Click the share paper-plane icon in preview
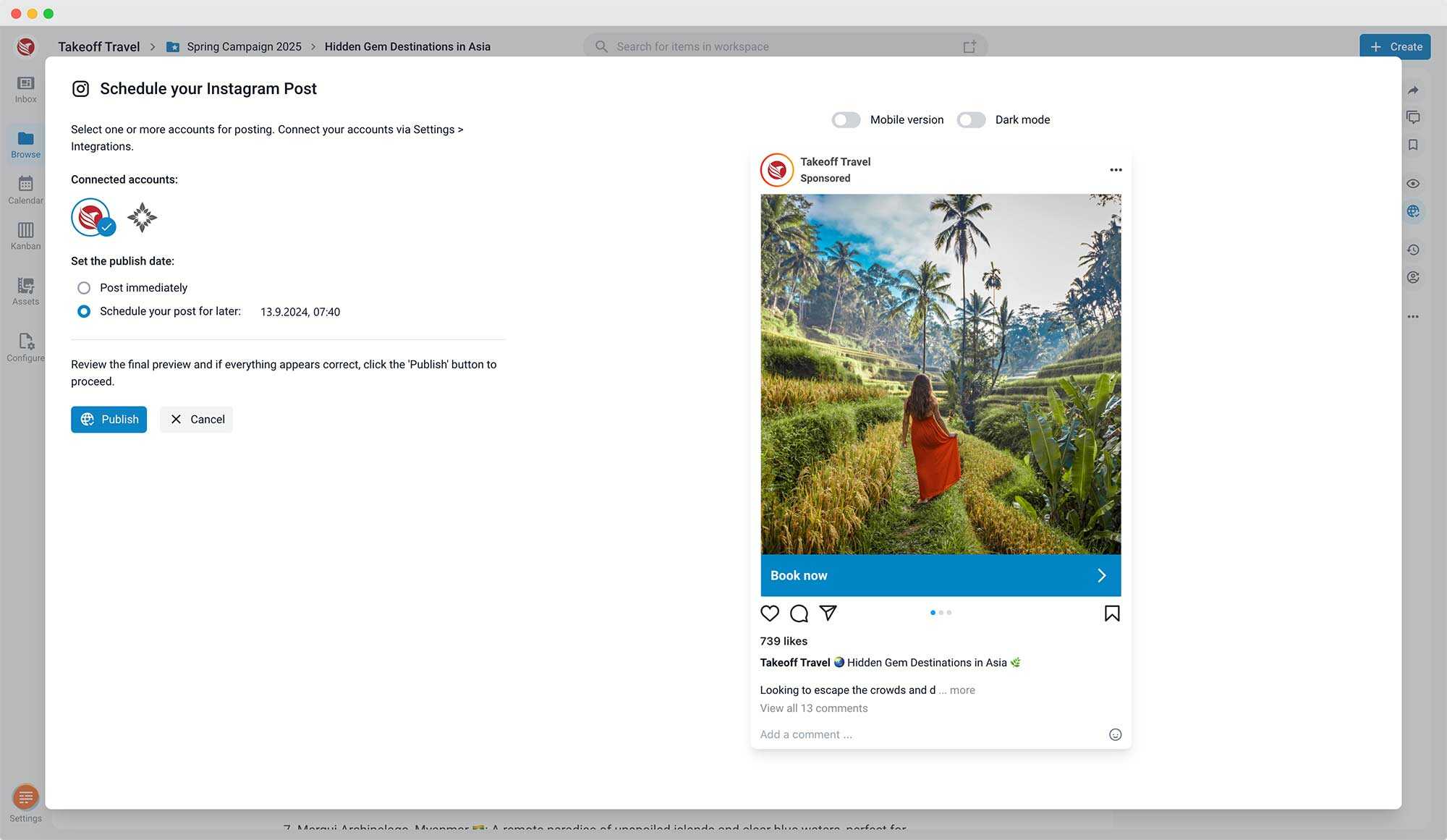The image size is (1447, 840). [x=828, y=614]
